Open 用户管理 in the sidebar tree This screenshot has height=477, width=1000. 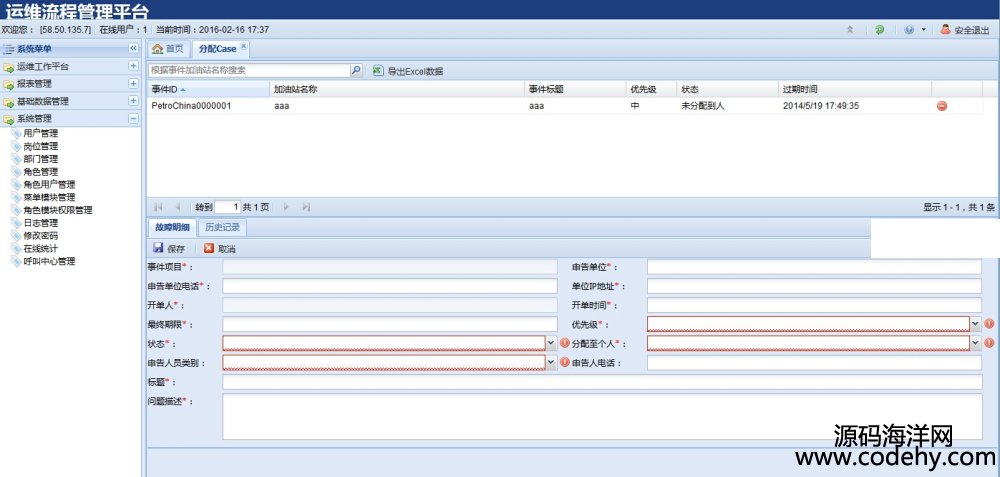[x=40, y=133]
